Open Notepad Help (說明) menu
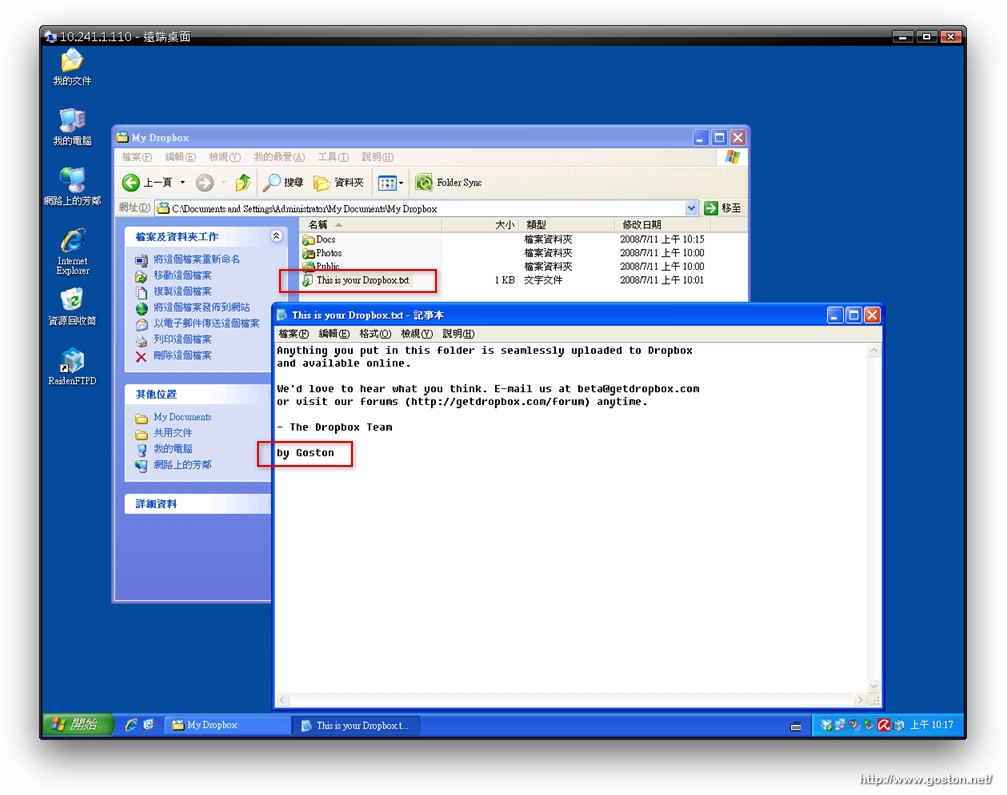The image size is (1007, 795). coord(458,334)
